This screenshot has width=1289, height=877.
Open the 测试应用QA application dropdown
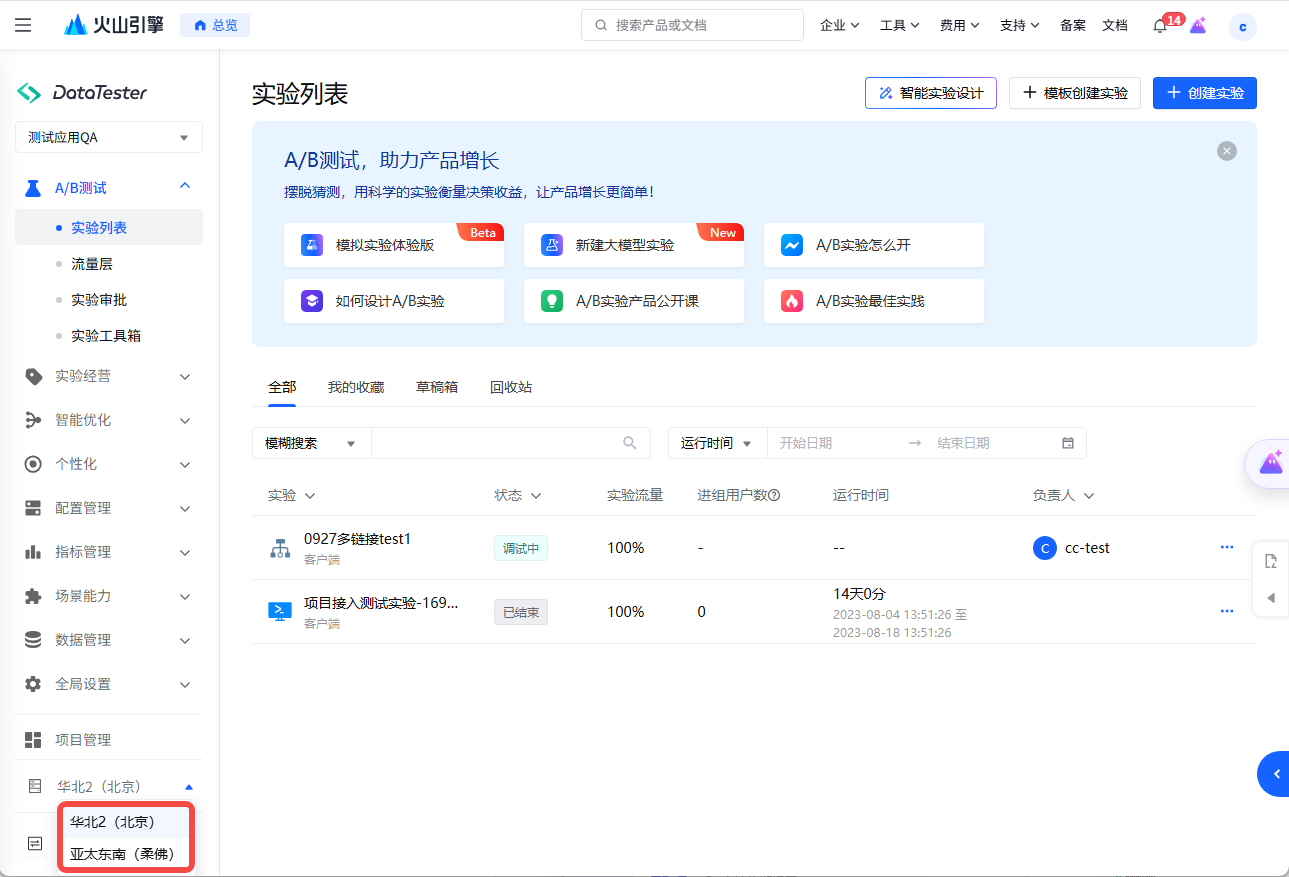click(109, 137)
